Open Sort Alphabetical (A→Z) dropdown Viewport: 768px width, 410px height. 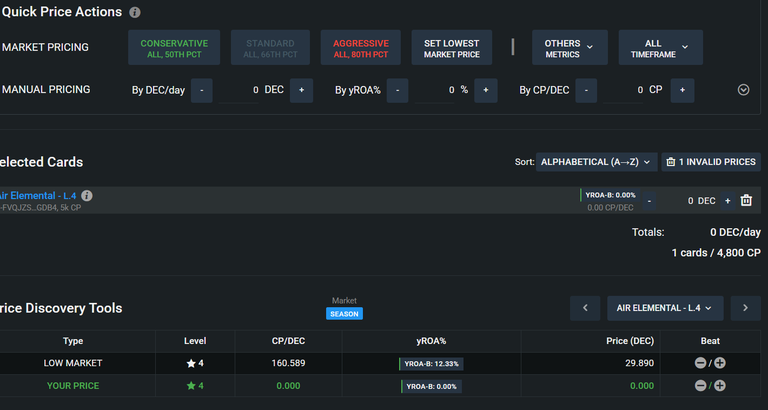596,162
